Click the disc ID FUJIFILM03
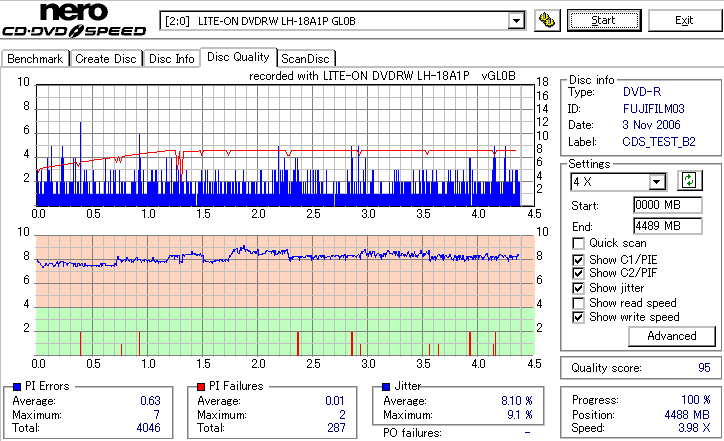This screenshot has width=724, height=441. [653, 109]
